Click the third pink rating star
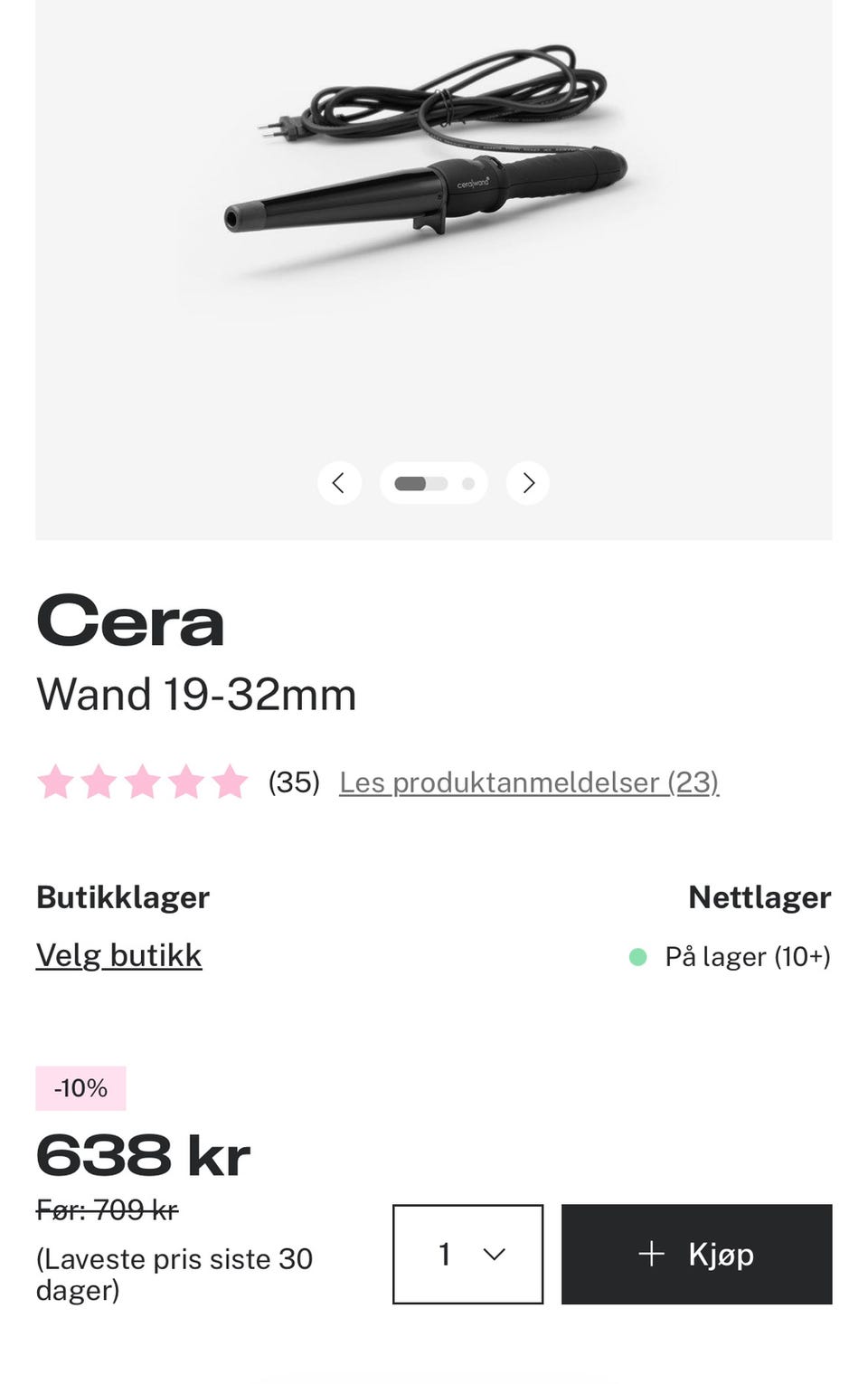This screenshot has width=868, height=1384. click(143, 782)
